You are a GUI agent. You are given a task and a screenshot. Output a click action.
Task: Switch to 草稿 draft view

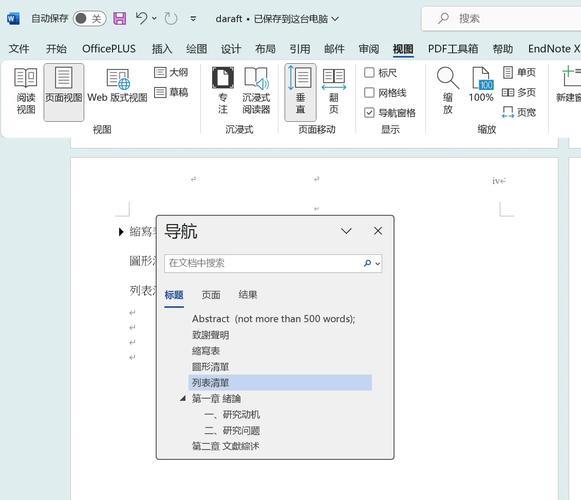coord(171,92)
